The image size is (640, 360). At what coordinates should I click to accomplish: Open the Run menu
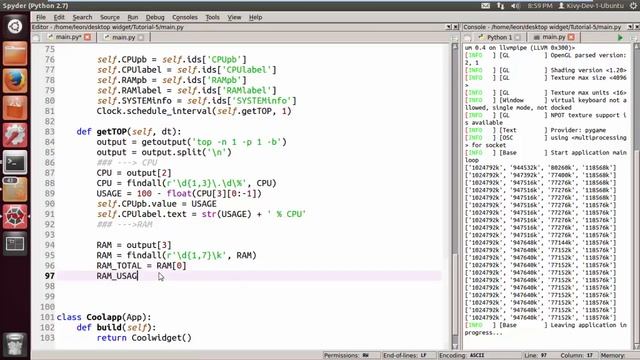click(x=133, y=17)
